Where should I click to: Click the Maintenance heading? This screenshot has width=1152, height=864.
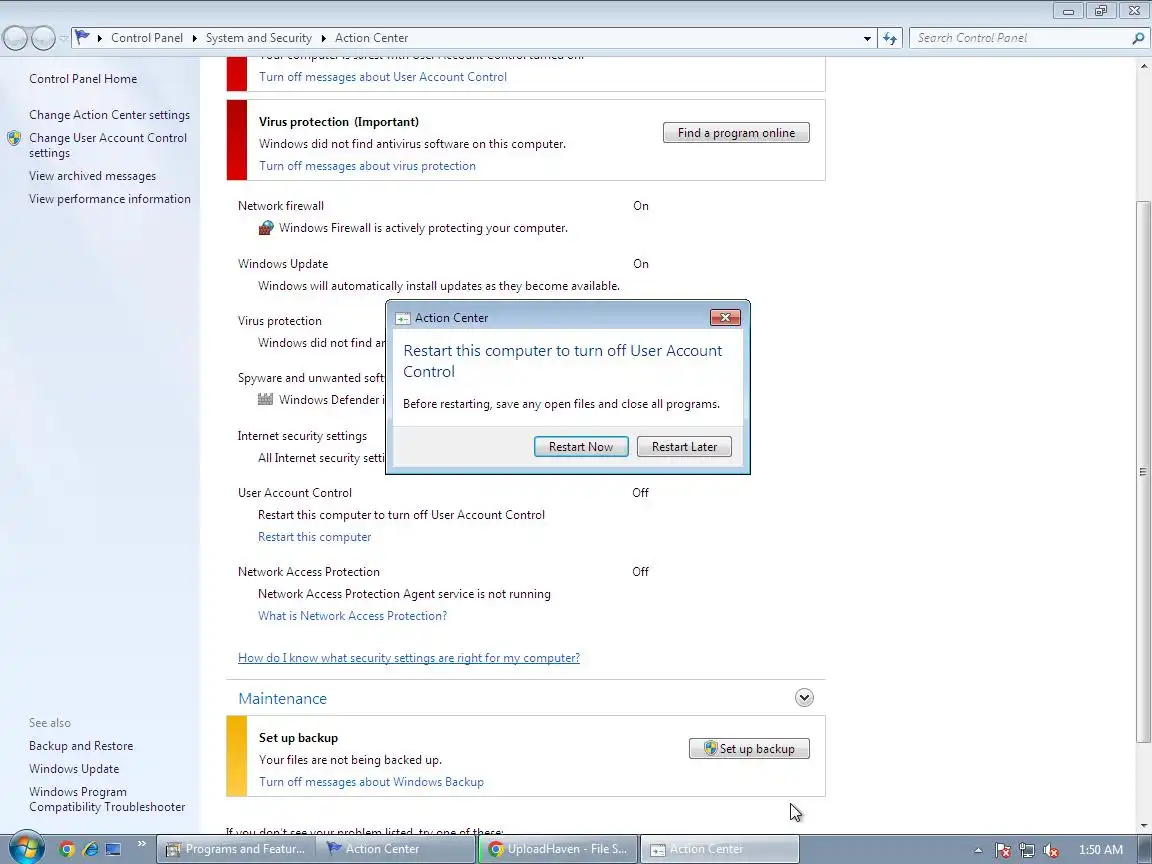tap(282, 699)
